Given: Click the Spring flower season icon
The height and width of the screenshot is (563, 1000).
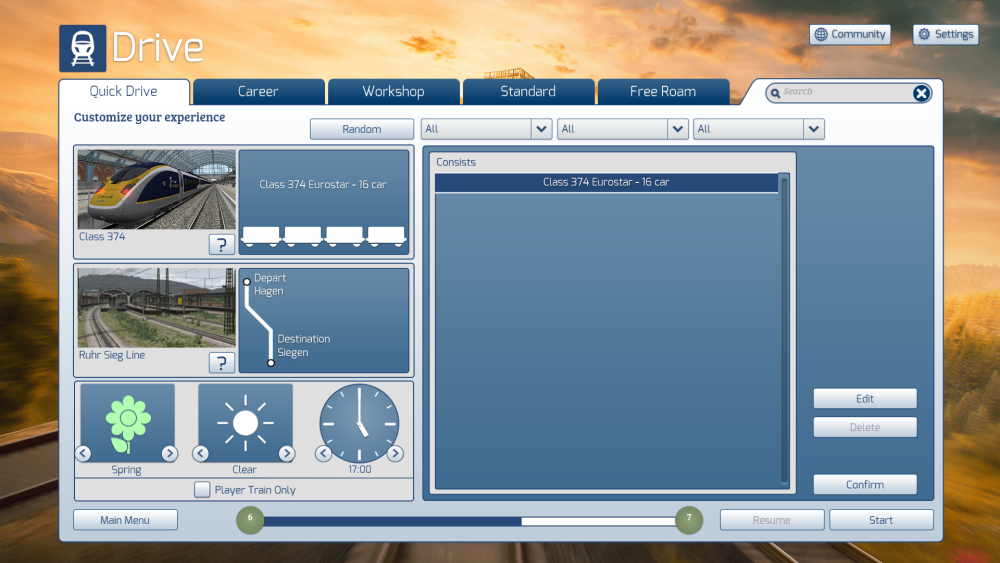Looking at the screenshot, I should point(128,423).
